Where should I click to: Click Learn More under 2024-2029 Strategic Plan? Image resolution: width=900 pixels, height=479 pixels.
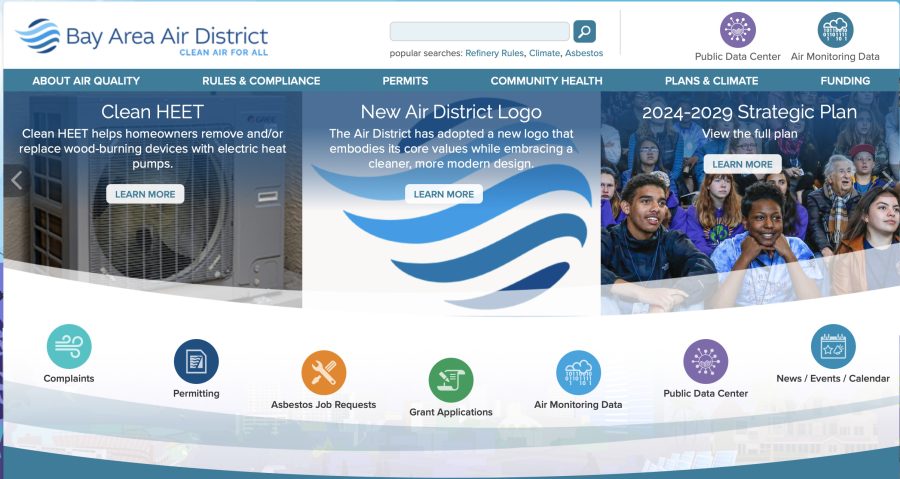[x=743, y=164]
